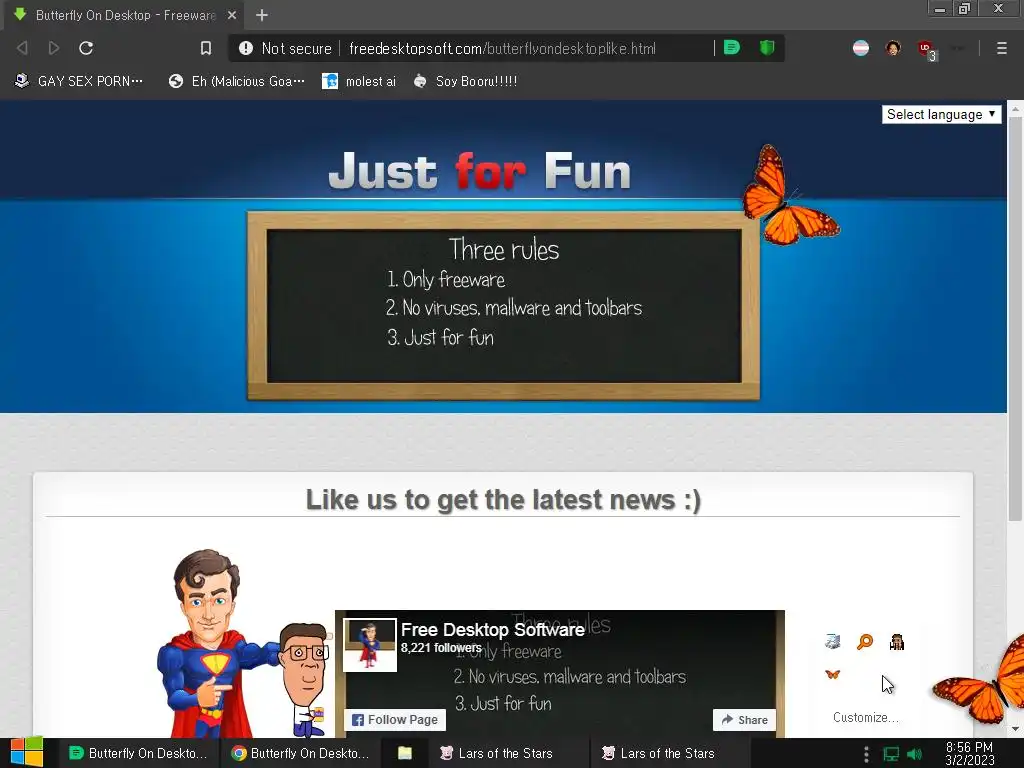
Task: Open the portrait avatar extension icon
Action: pos(893,48)
